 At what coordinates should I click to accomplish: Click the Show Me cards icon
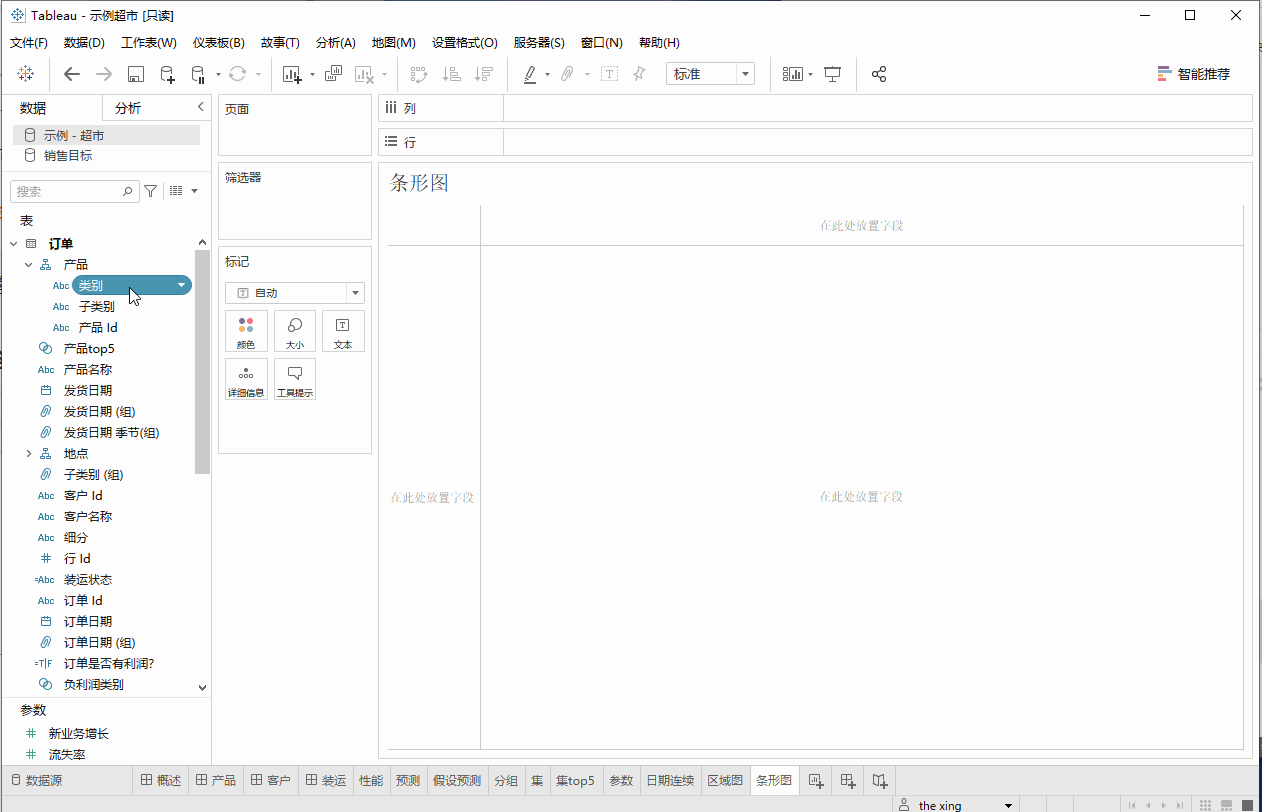[793, 74]
